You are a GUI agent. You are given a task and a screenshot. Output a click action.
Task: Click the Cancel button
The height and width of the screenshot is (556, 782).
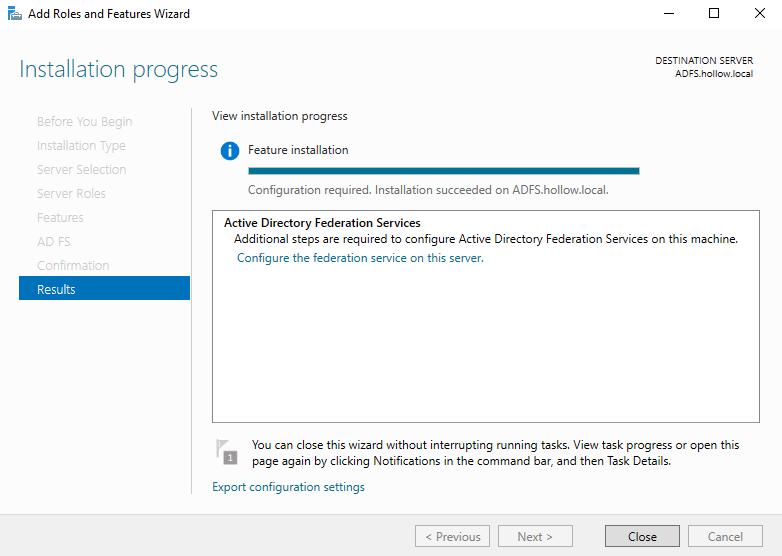tap(725, 537)
